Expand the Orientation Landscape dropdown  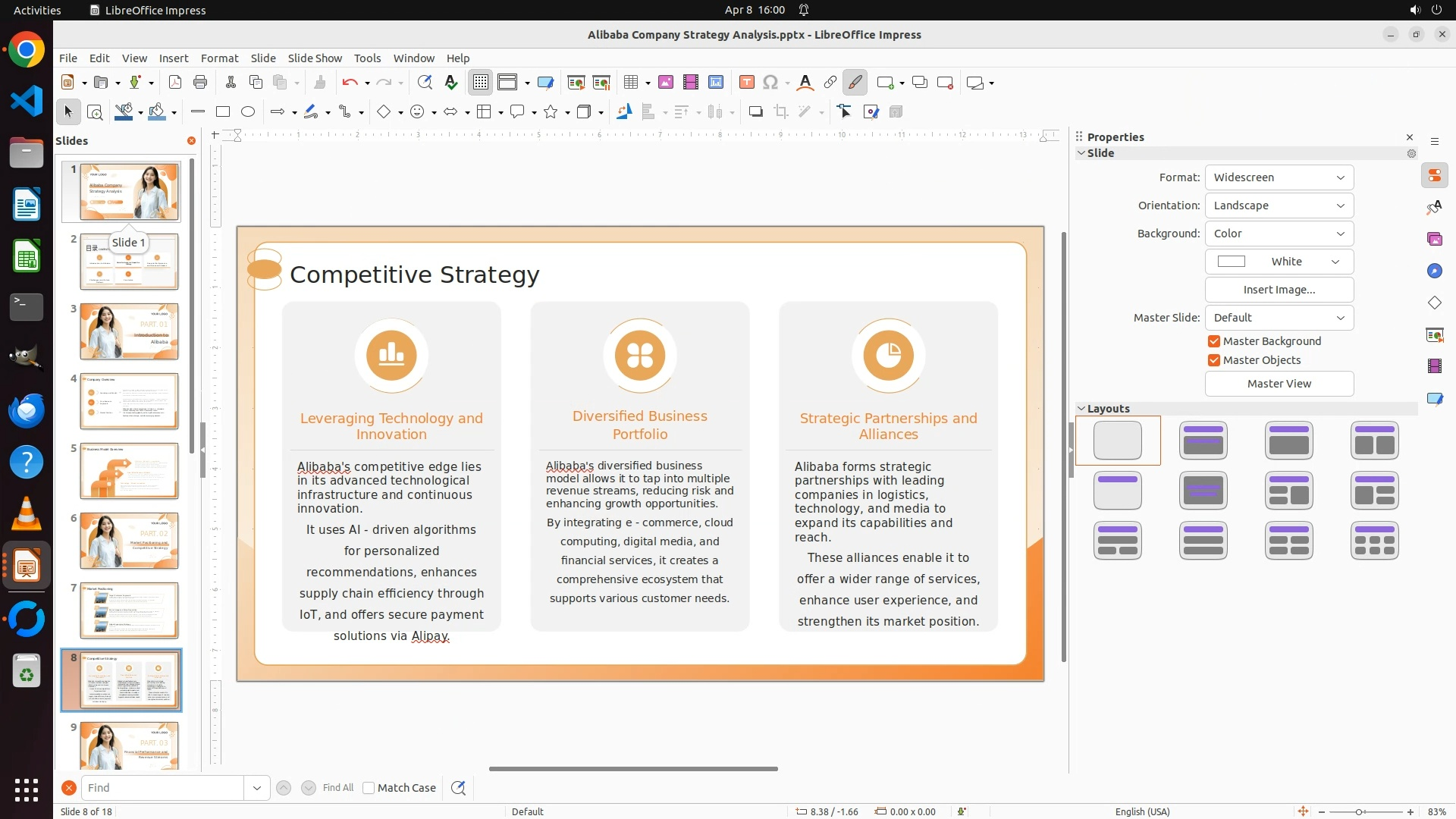(x=1279, y=206)
